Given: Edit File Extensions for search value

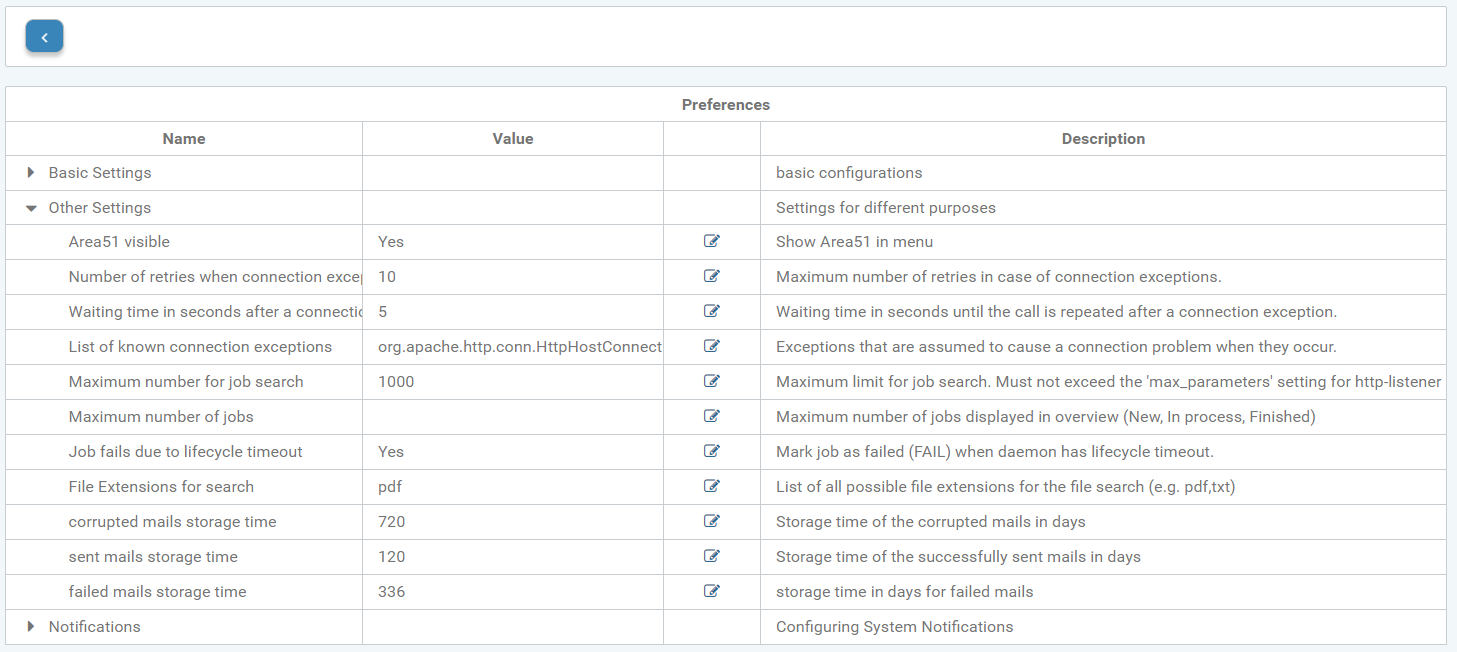Looking at the screenshot, I should (711, 486).
